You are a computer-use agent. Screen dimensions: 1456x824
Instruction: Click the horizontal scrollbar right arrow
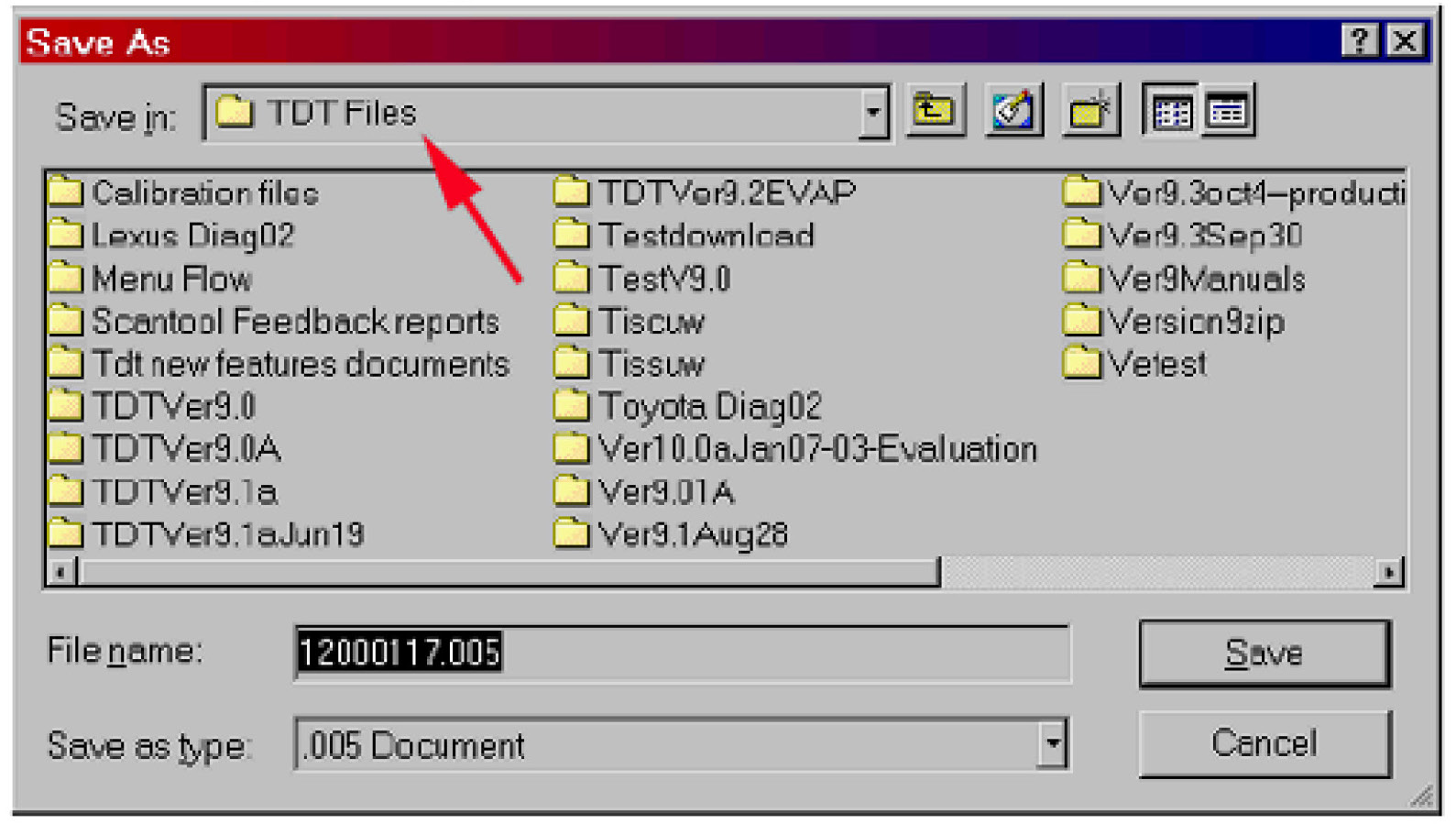pos(1389,573)
